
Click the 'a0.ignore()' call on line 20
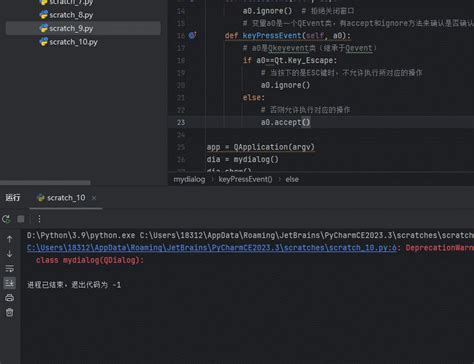click(285, 85)
